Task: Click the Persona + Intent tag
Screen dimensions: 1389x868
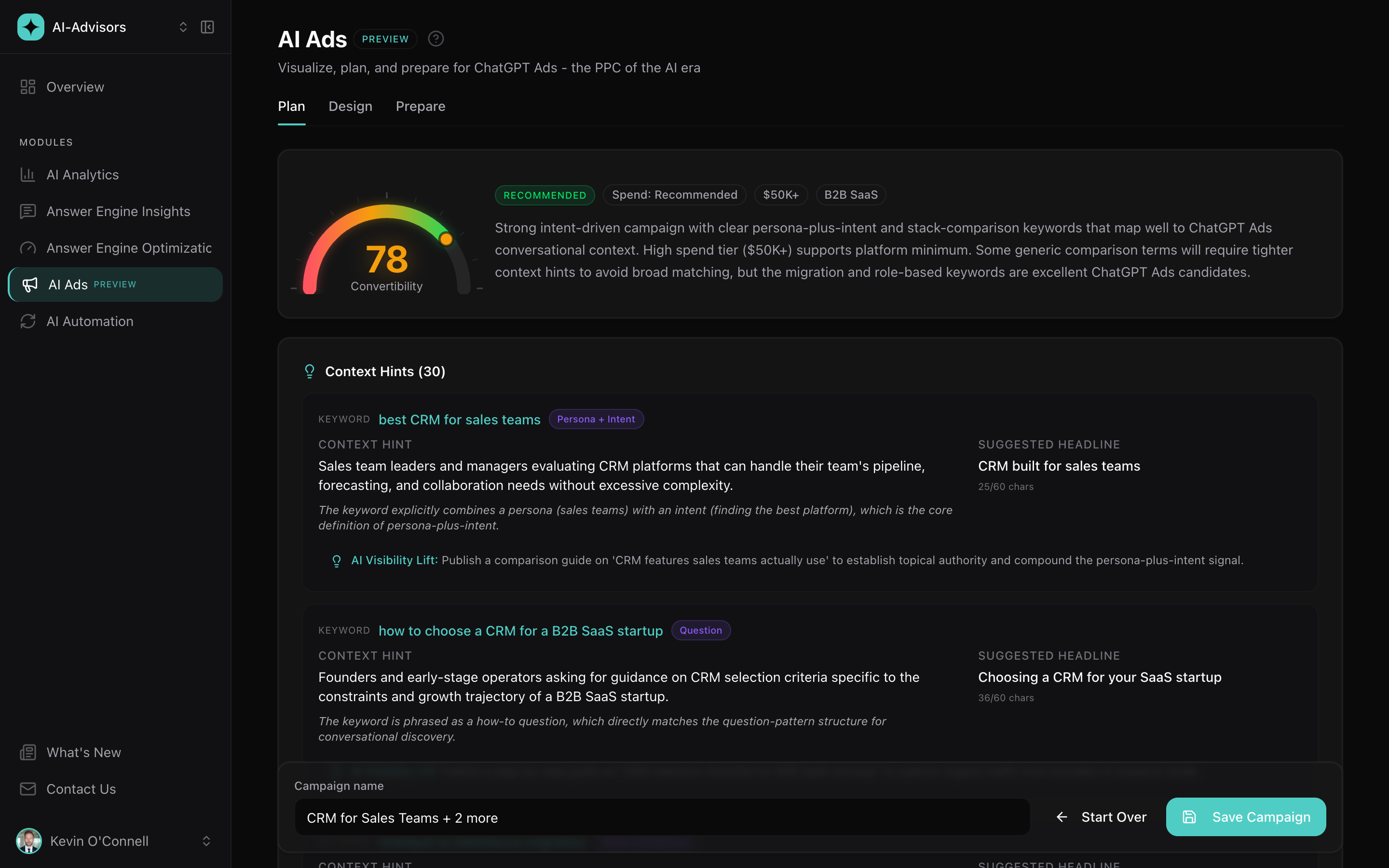Action: point(596,419)
